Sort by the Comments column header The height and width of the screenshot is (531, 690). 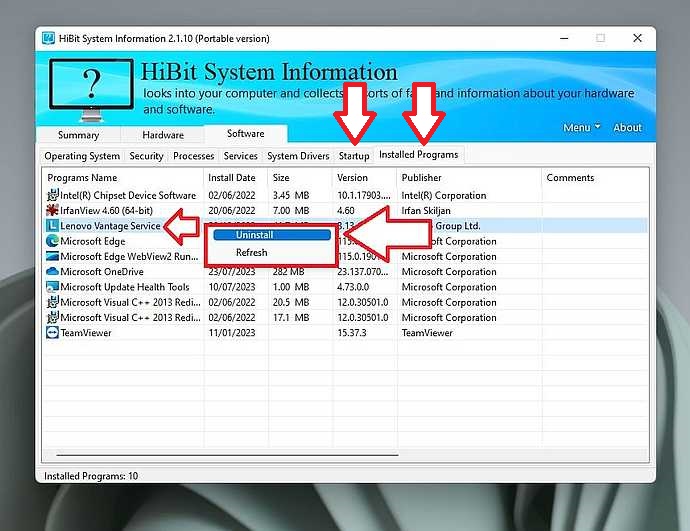point(595,178)
